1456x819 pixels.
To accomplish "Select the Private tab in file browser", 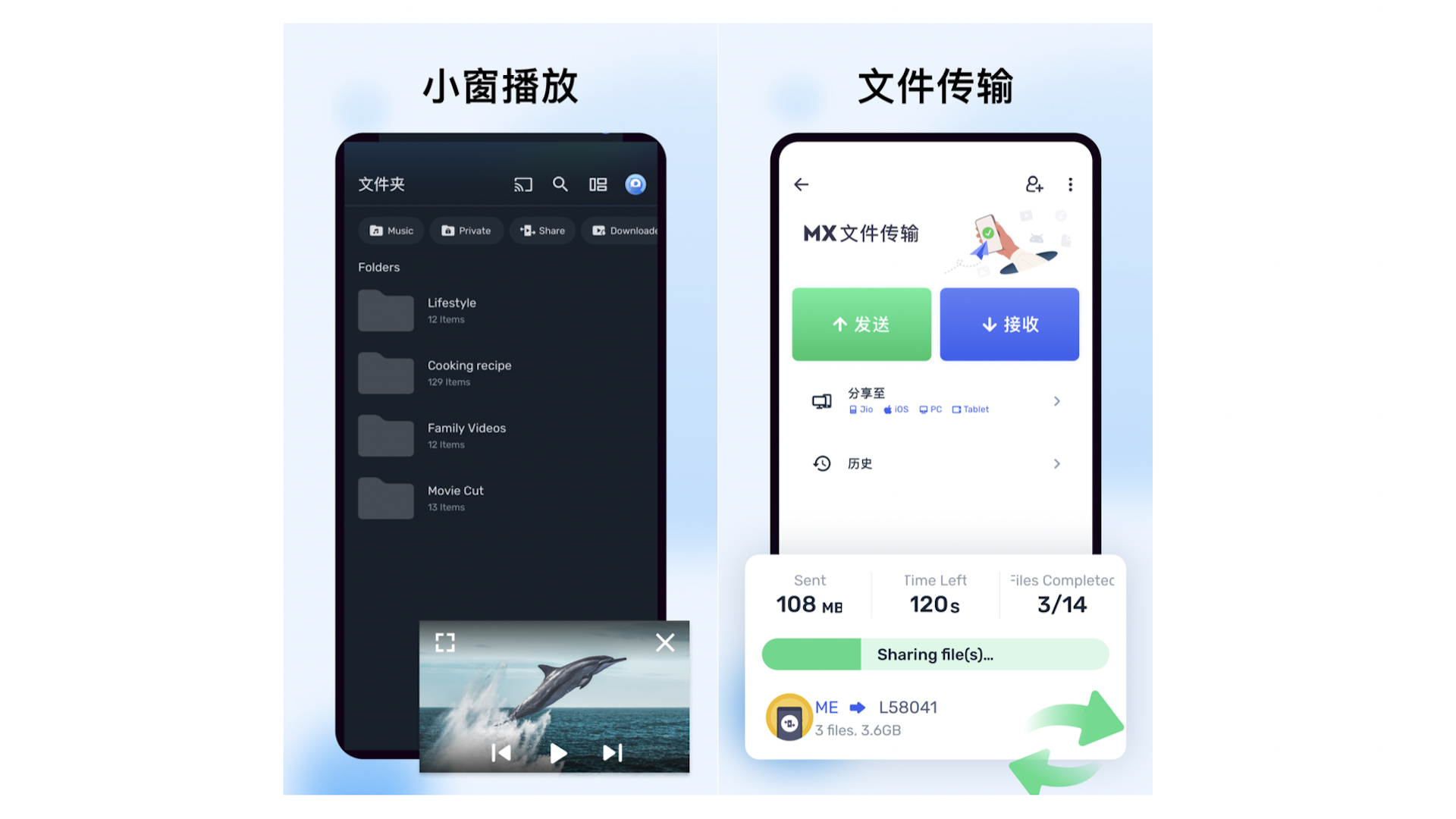I will point(466,230).
